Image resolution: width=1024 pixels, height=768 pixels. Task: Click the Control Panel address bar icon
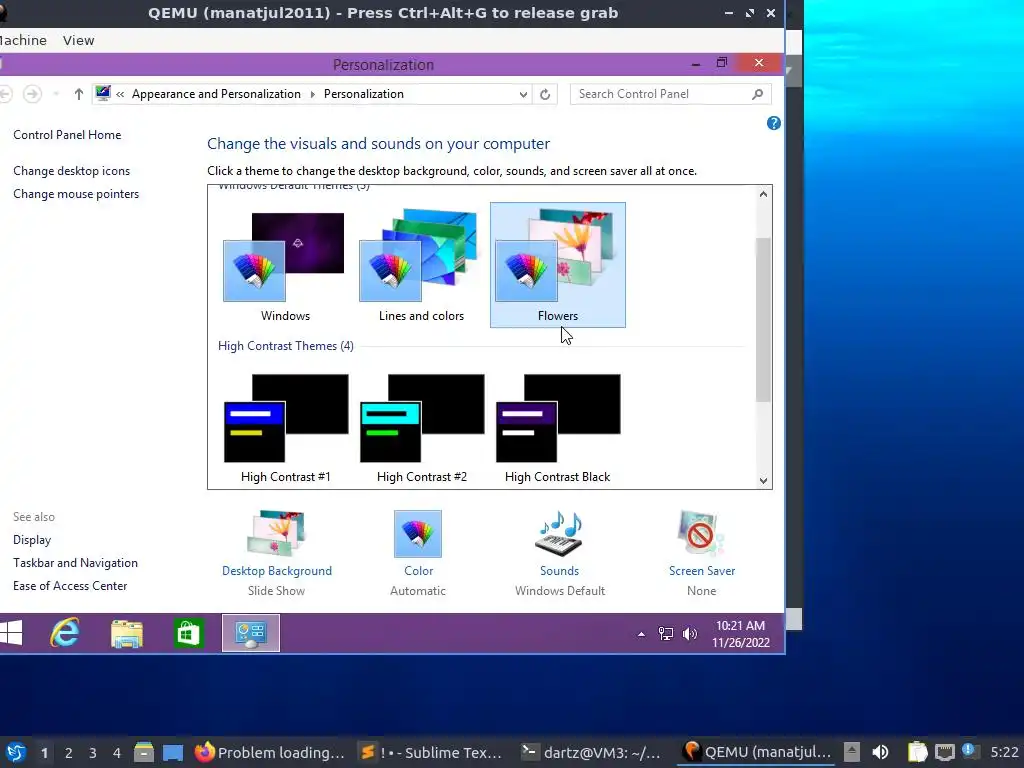click(103, 93)
